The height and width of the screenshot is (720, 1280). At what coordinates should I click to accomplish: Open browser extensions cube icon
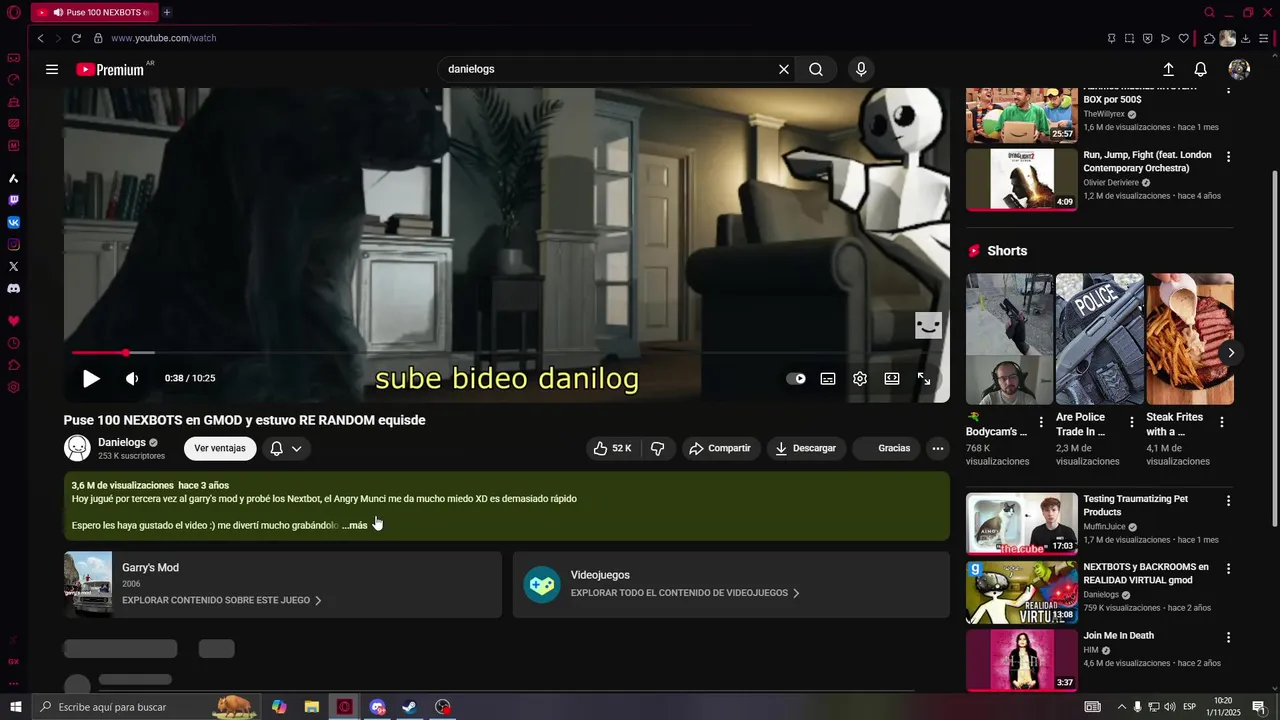point(1209,38)
